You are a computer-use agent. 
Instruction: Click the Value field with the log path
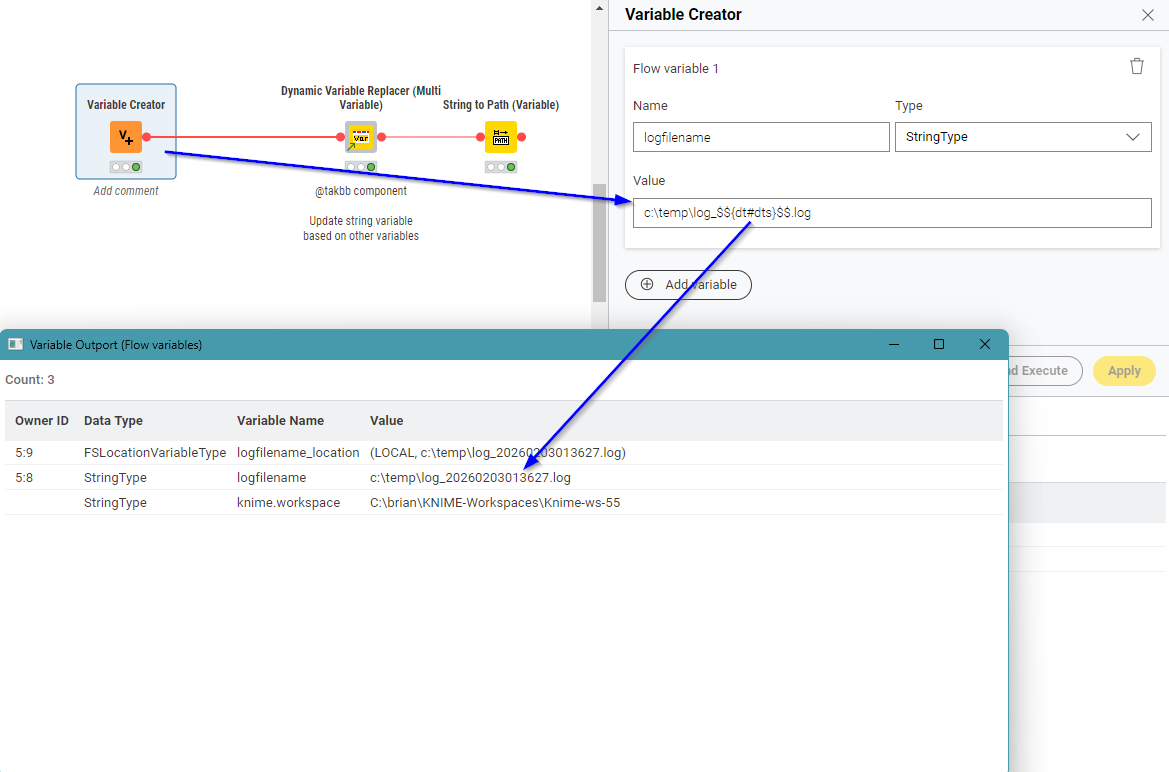pos(891,213)
